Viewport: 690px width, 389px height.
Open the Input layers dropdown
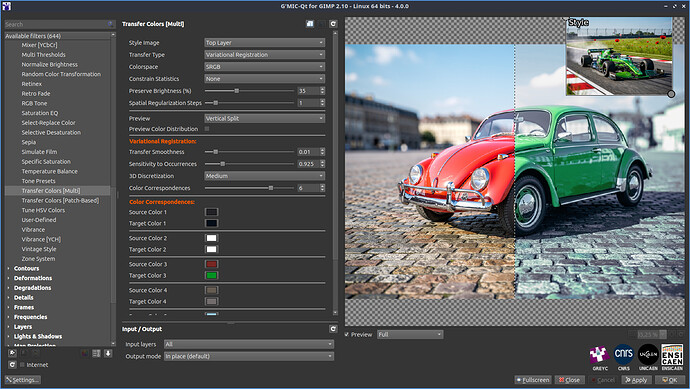pyautogui.click(x=249, y=344)
